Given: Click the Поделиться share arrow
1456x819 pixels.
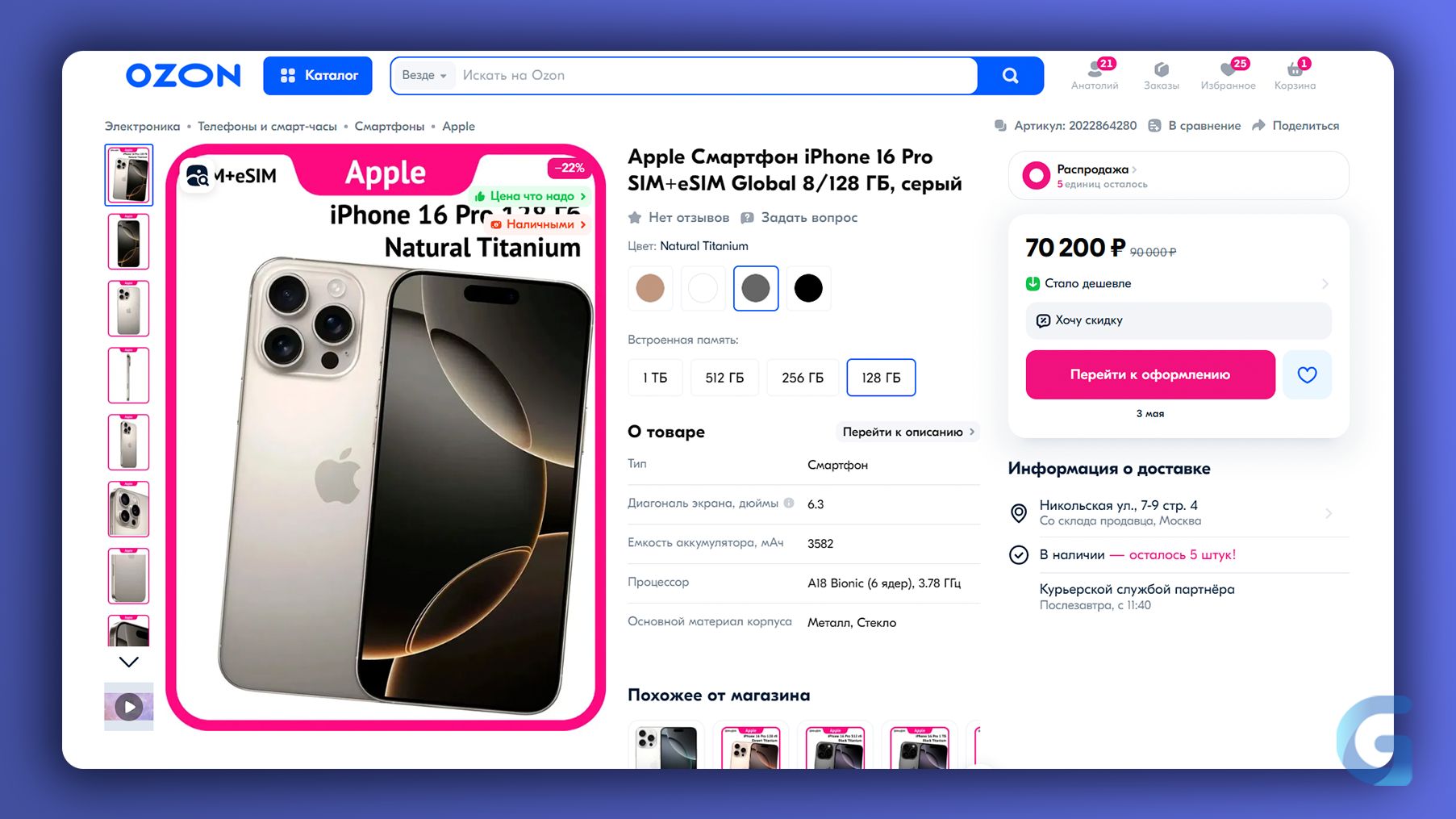Looking at the screenshot, I should (x=1258, y=126).
